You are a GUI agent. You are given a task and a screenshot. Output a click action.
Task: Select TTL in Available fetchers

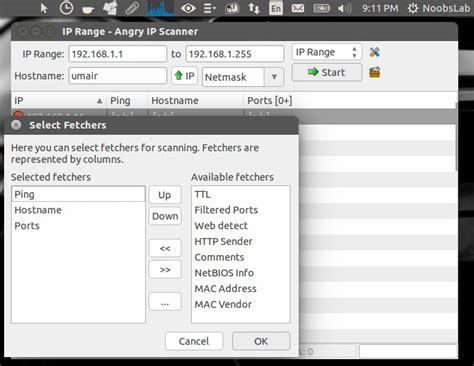pyautogui.click(x=241, y=194)
